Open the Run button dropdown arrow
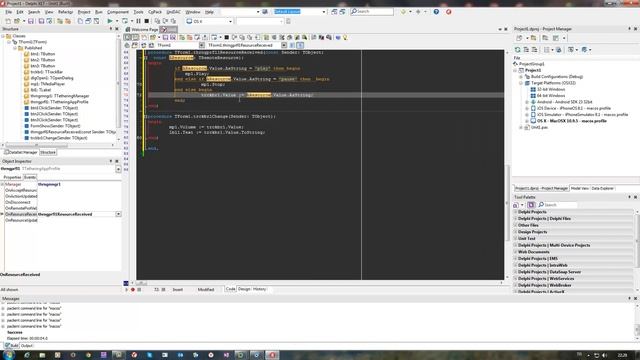This screenshot has height=360, width=640. tap(117, 21)
